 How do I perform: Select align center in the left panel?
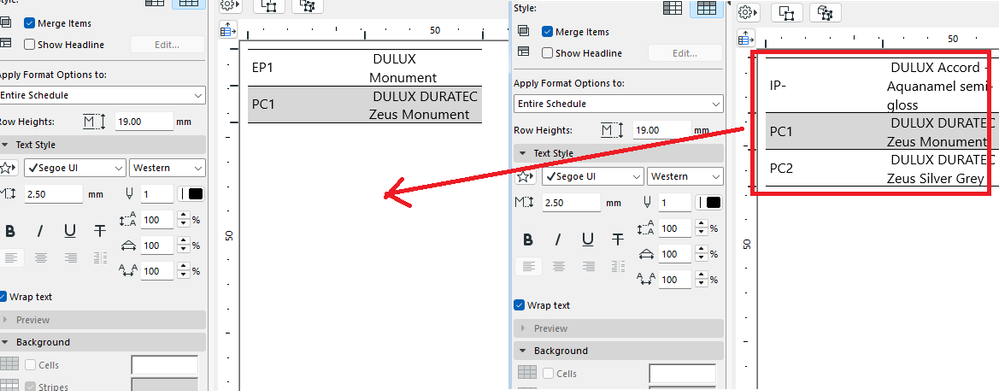[41, 258]
